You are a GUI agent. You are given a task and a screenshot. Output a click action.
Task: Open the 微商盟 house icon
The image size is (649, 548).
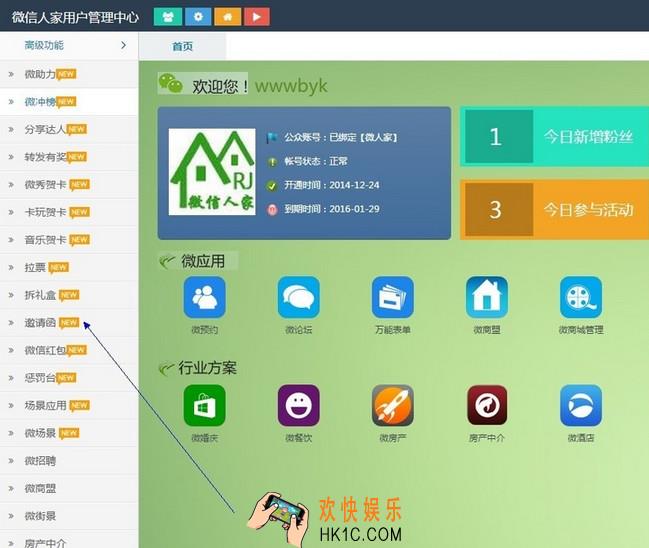pyautogui.click(x=487, y=297)
